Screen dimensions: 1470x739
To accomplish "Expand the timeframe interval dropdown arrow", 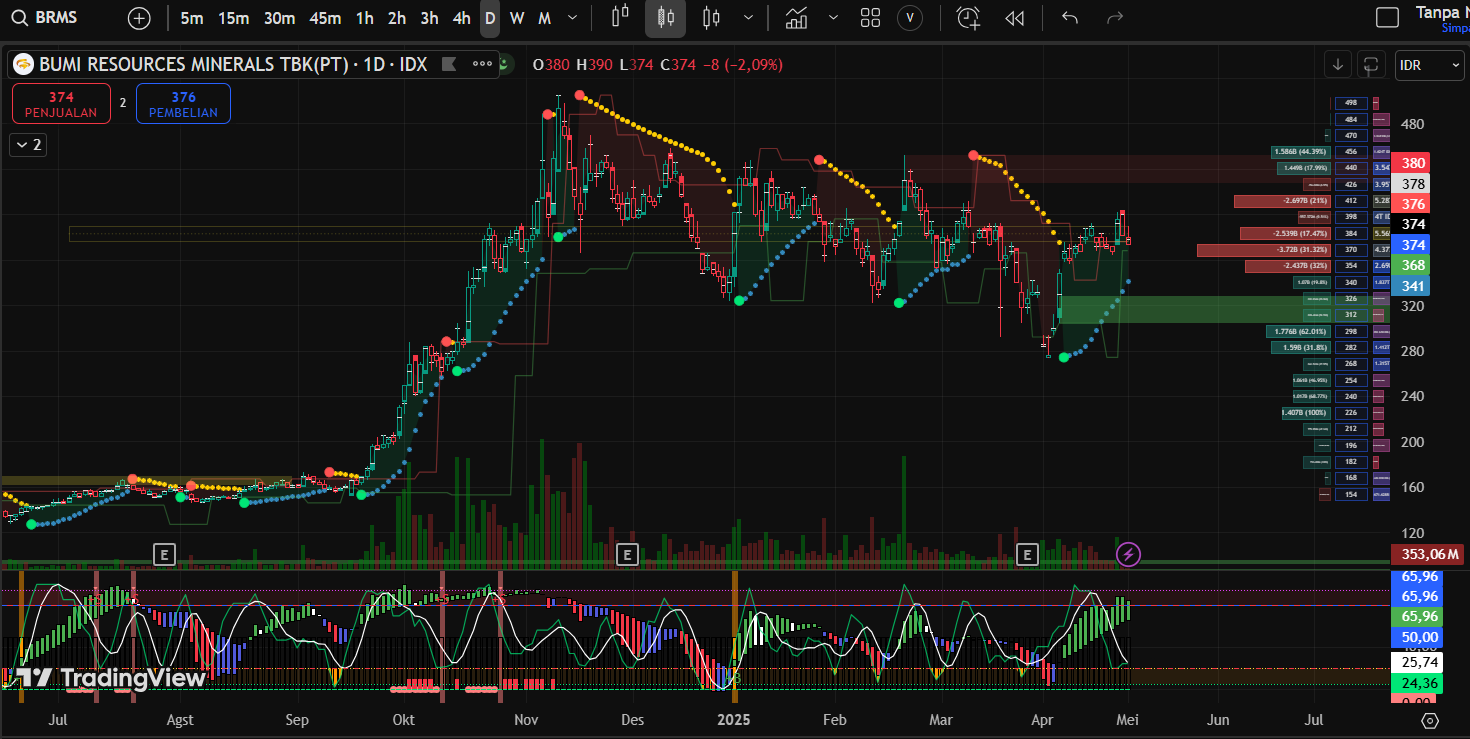I will coord(572,18).
